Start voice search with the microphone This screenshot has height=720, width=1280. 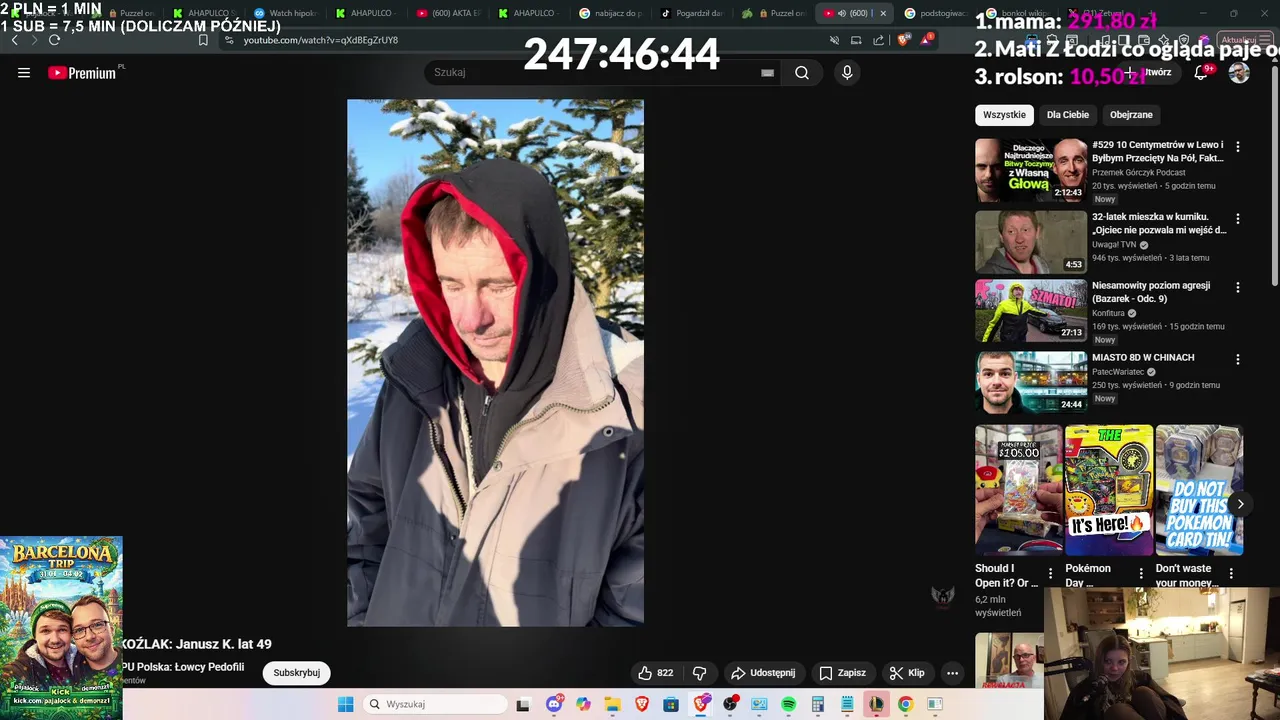(847, 72)
